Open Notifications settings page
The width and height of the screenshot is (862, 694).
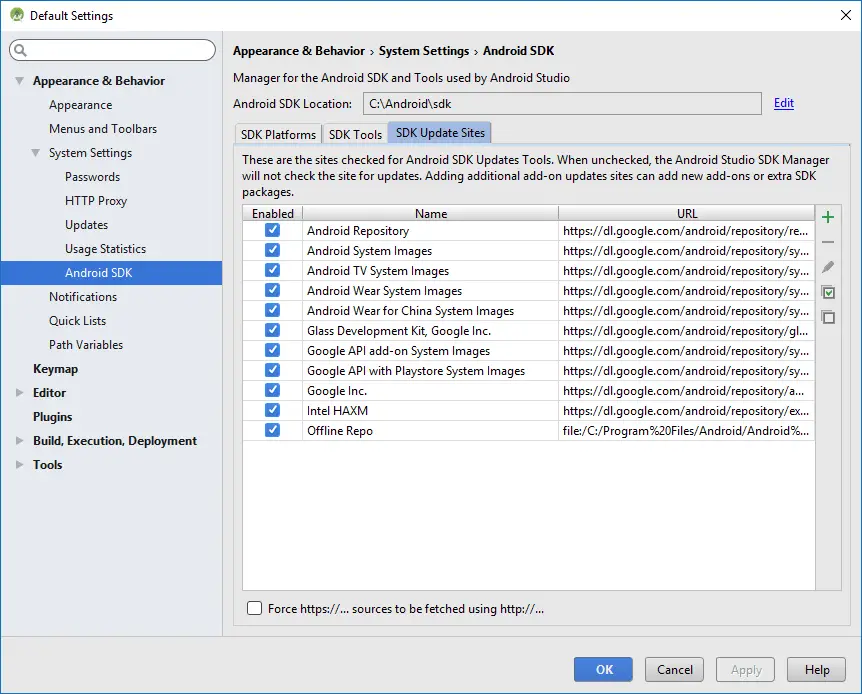[83, 297]
